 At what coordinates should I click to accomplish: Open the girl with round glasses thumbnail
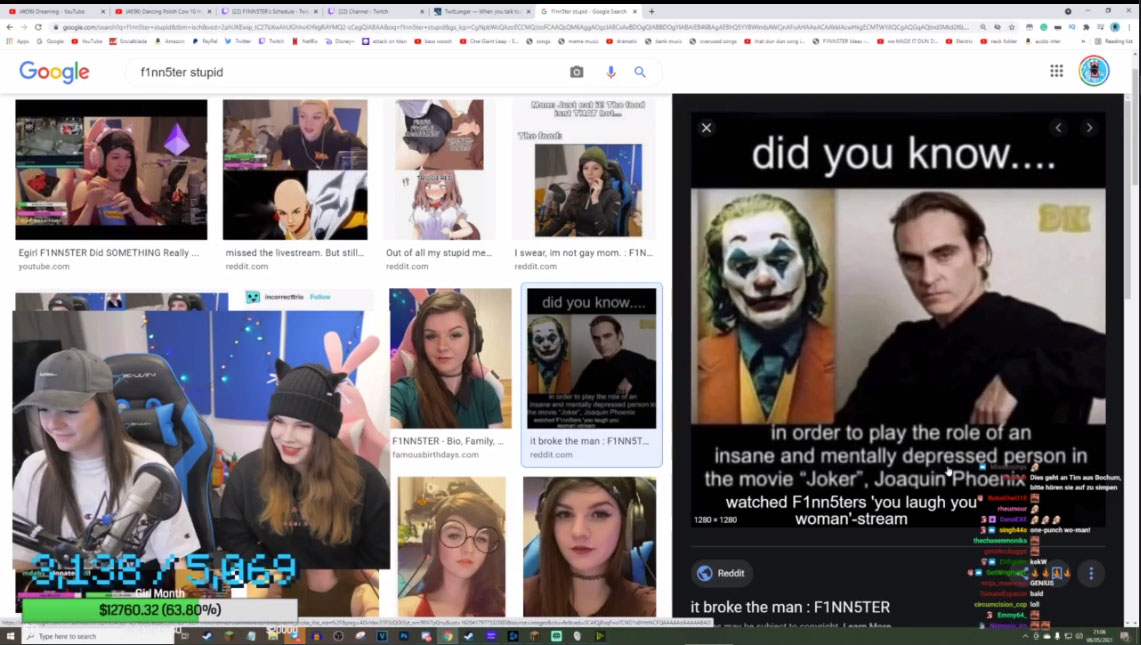click(x=451, y=547)
